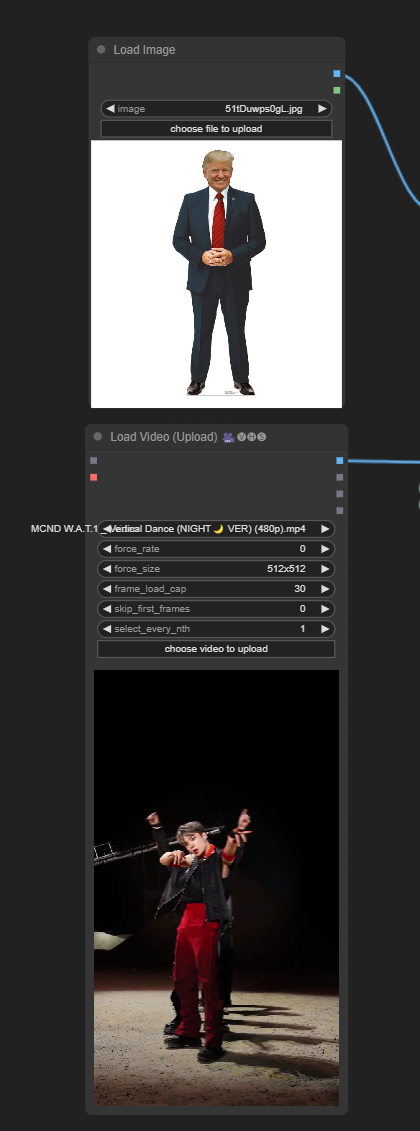This screenshot has width=420, height=1131.
Task: Click the dance video preview thumbnail
Action: 216,887
